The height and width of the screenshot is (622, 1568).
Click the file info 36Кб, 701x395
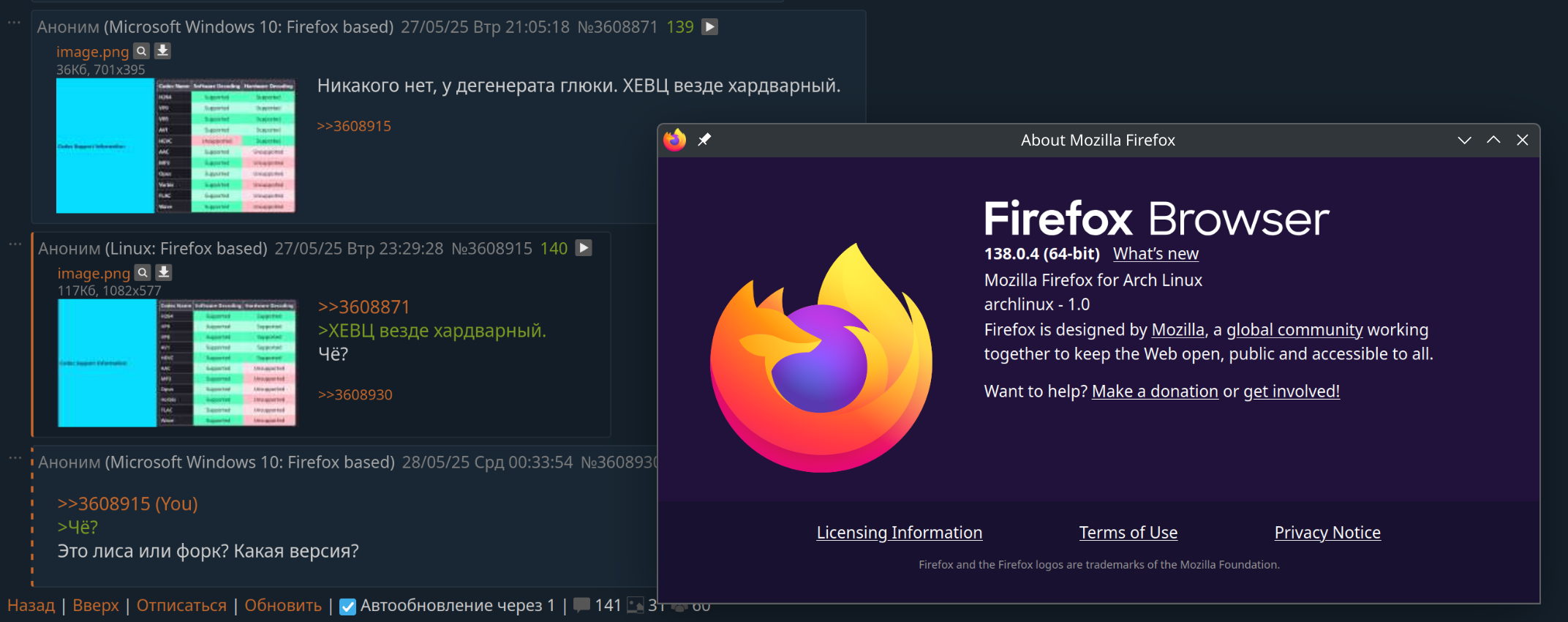pyautogui.click(x=101, y=70)
